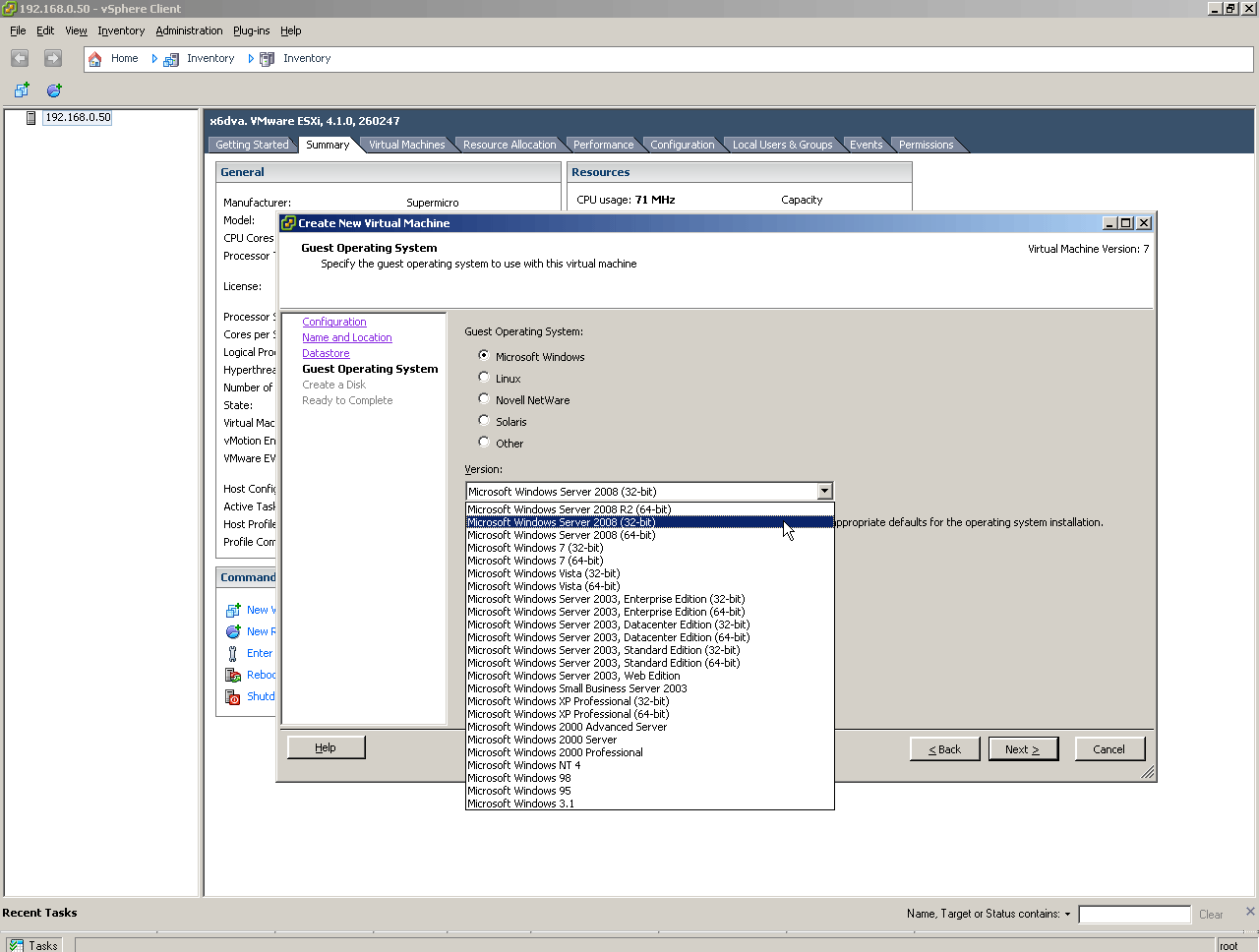Click the Create New Virtual Machine title icon
Screen dimensions: 1259x952
click(288, 223)
